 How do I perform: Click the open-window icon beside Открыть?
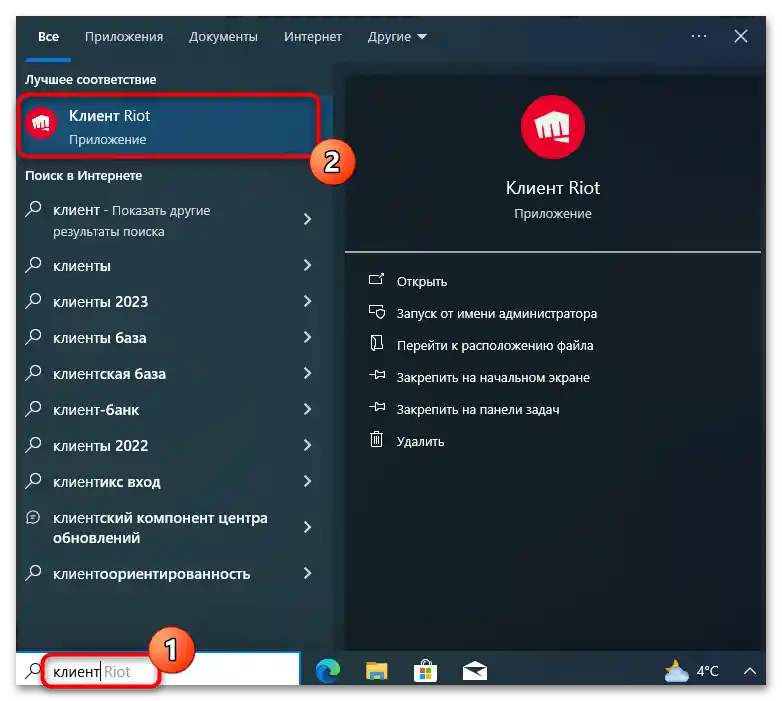coord(377,279)
